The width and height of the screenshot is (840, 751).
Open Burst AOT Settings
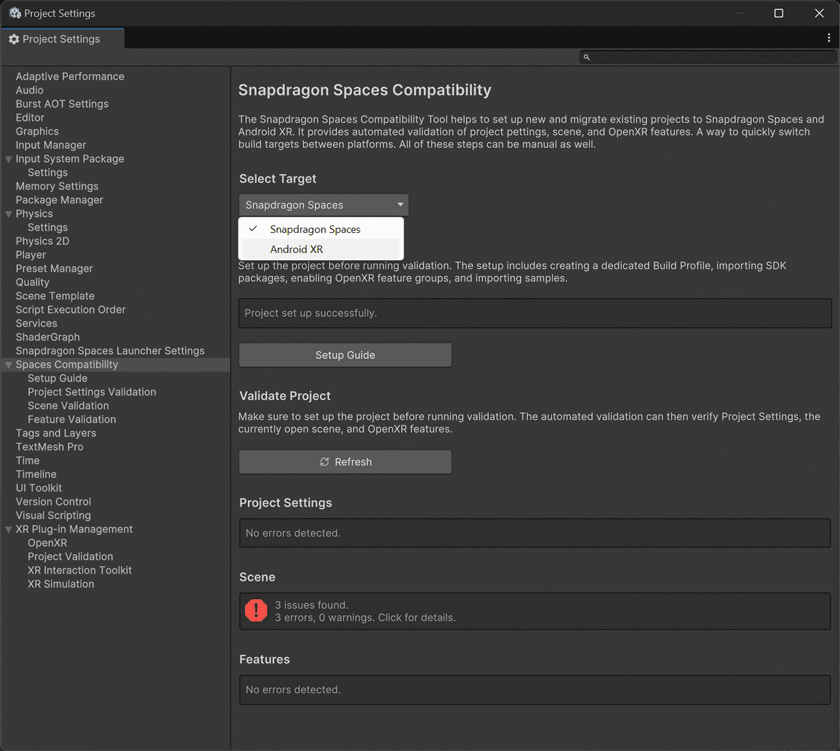[62, 104]
